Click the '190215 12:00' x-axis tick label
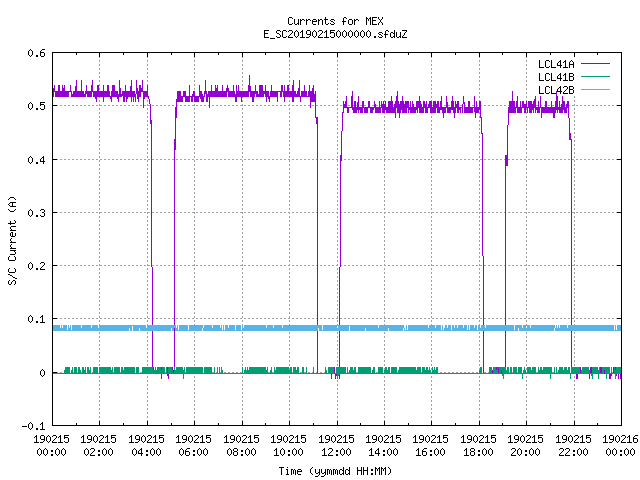This screenshot has width=640, height=480. [x=336, y=445]
